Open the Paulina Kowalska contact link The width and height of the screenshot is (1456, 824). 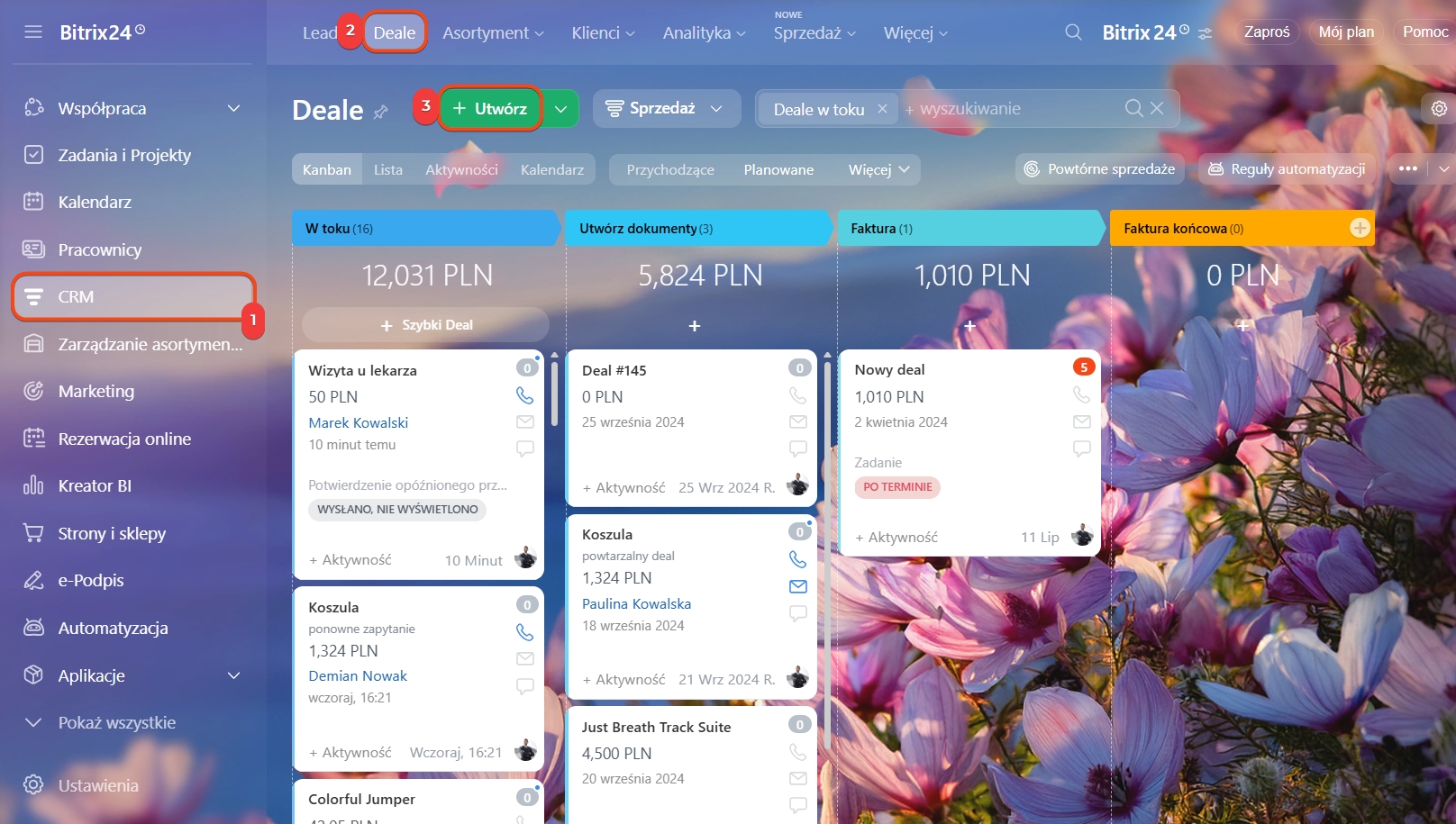click(x=636, y=603)
